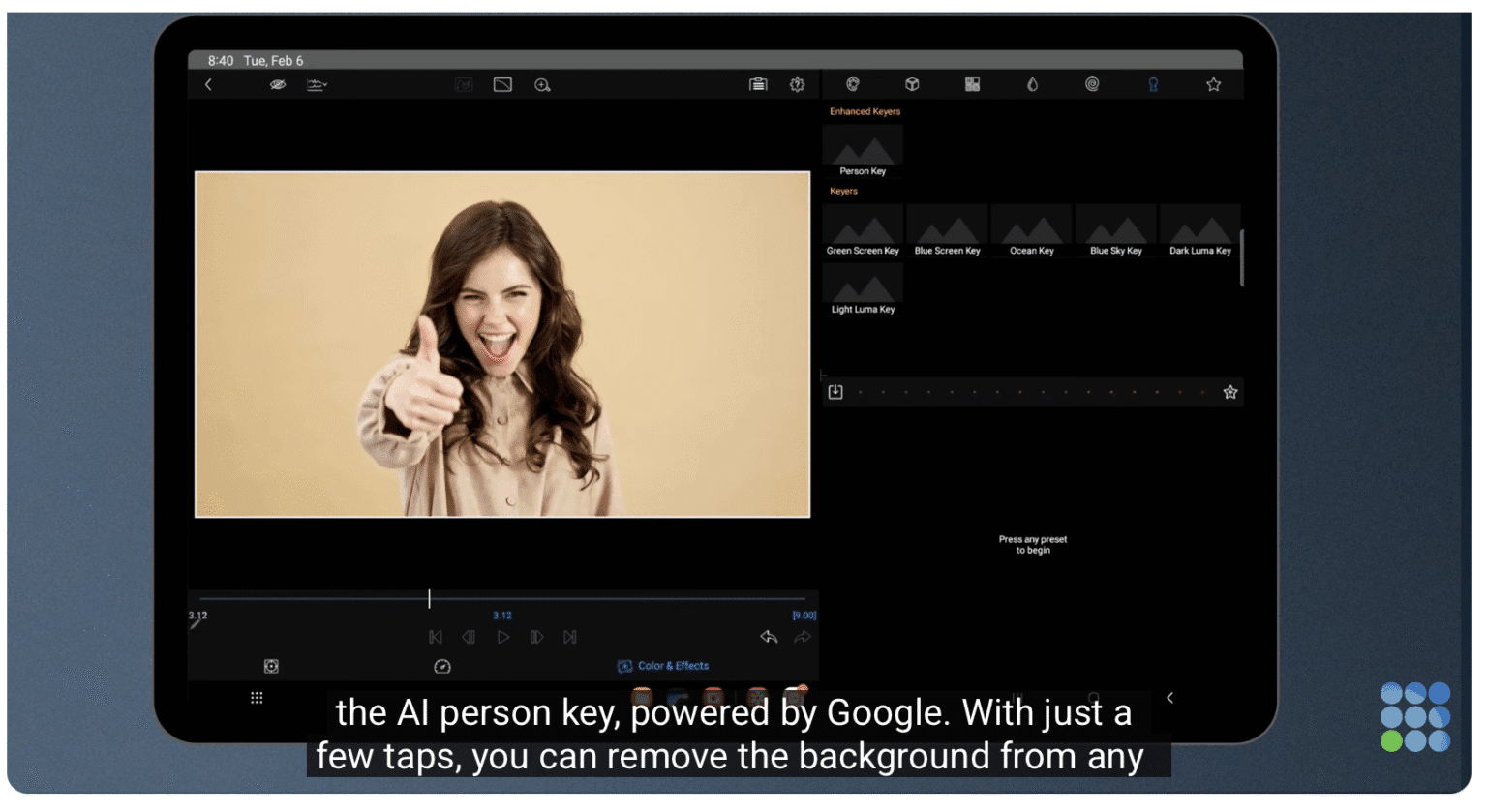The image size is (1487, 812).
Task: Open the 3D cube effects category
Action: (x=912, y=84)
